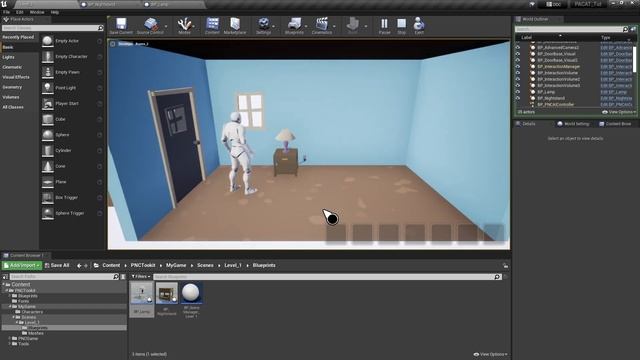Viewport: 640px width, 360px height.
Task: Open the Help menu
Action: (55, 12)
